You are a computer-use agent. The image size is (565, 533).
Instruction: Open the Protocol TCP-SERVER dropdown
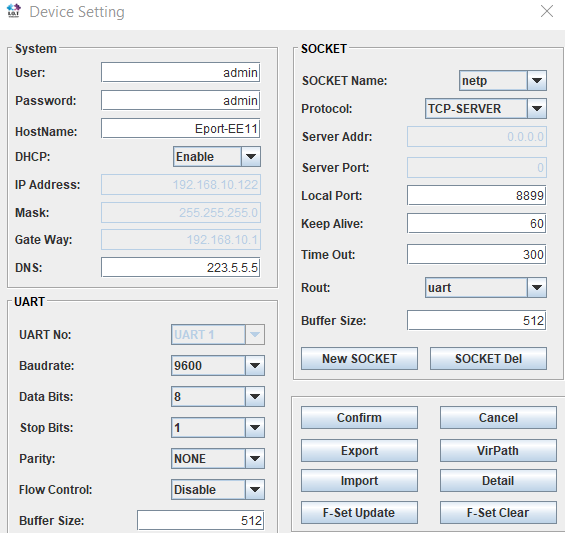486,108
